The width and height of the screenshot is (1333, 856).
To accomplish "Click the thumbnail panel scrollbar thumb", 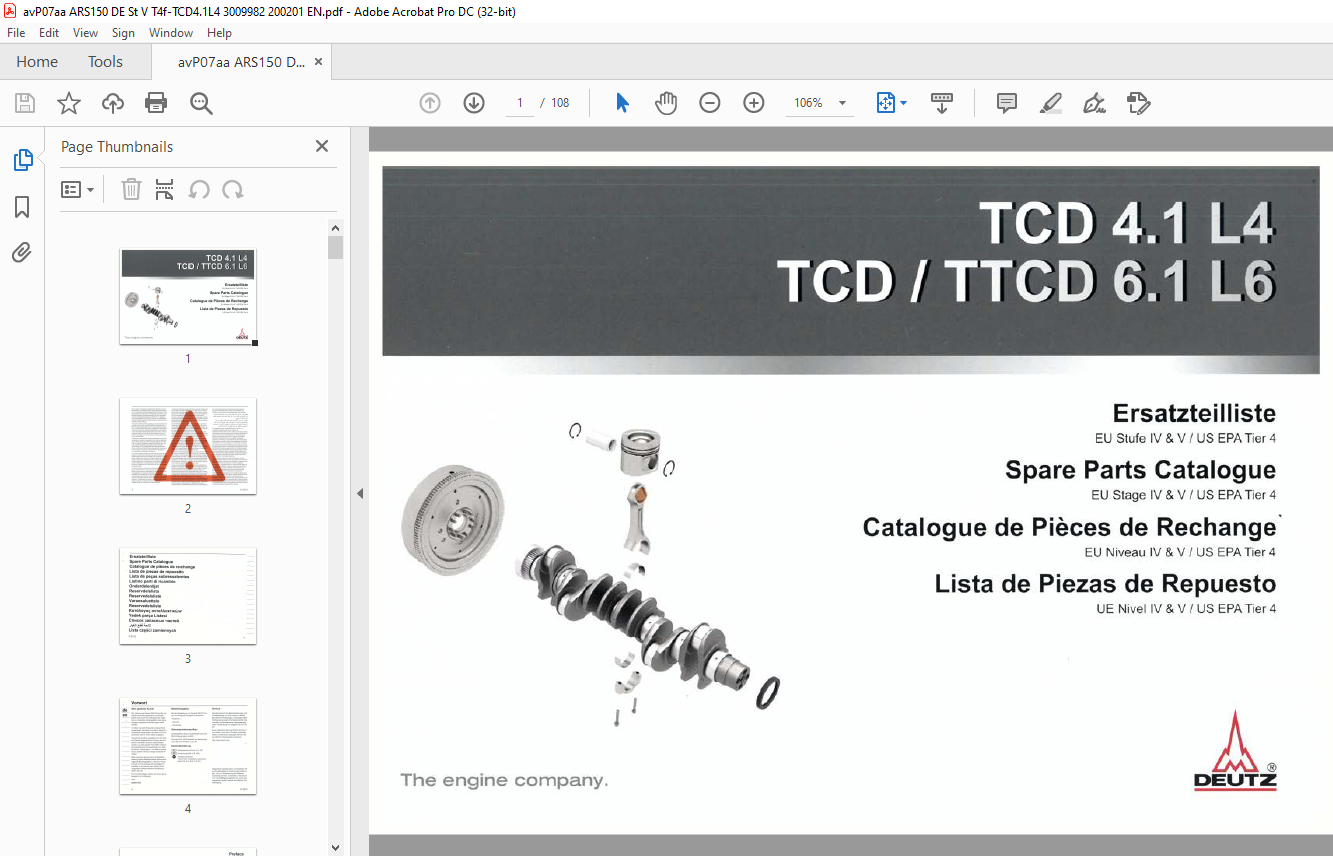I will pyautogui.click(x=336, y=247).
